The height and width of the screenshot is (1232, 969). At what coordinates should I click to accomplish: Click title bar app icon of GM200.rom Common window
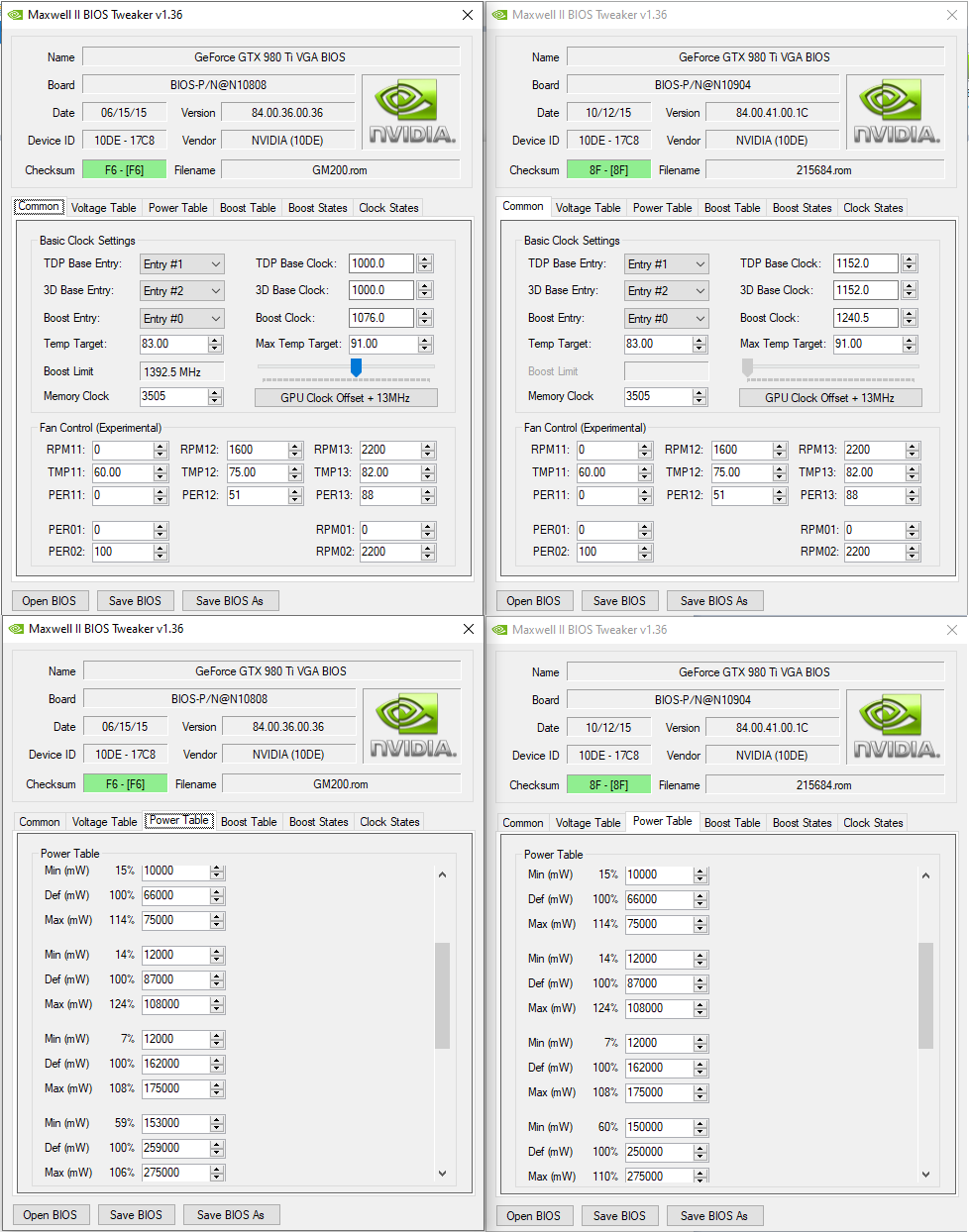click(x=15, y=15)
